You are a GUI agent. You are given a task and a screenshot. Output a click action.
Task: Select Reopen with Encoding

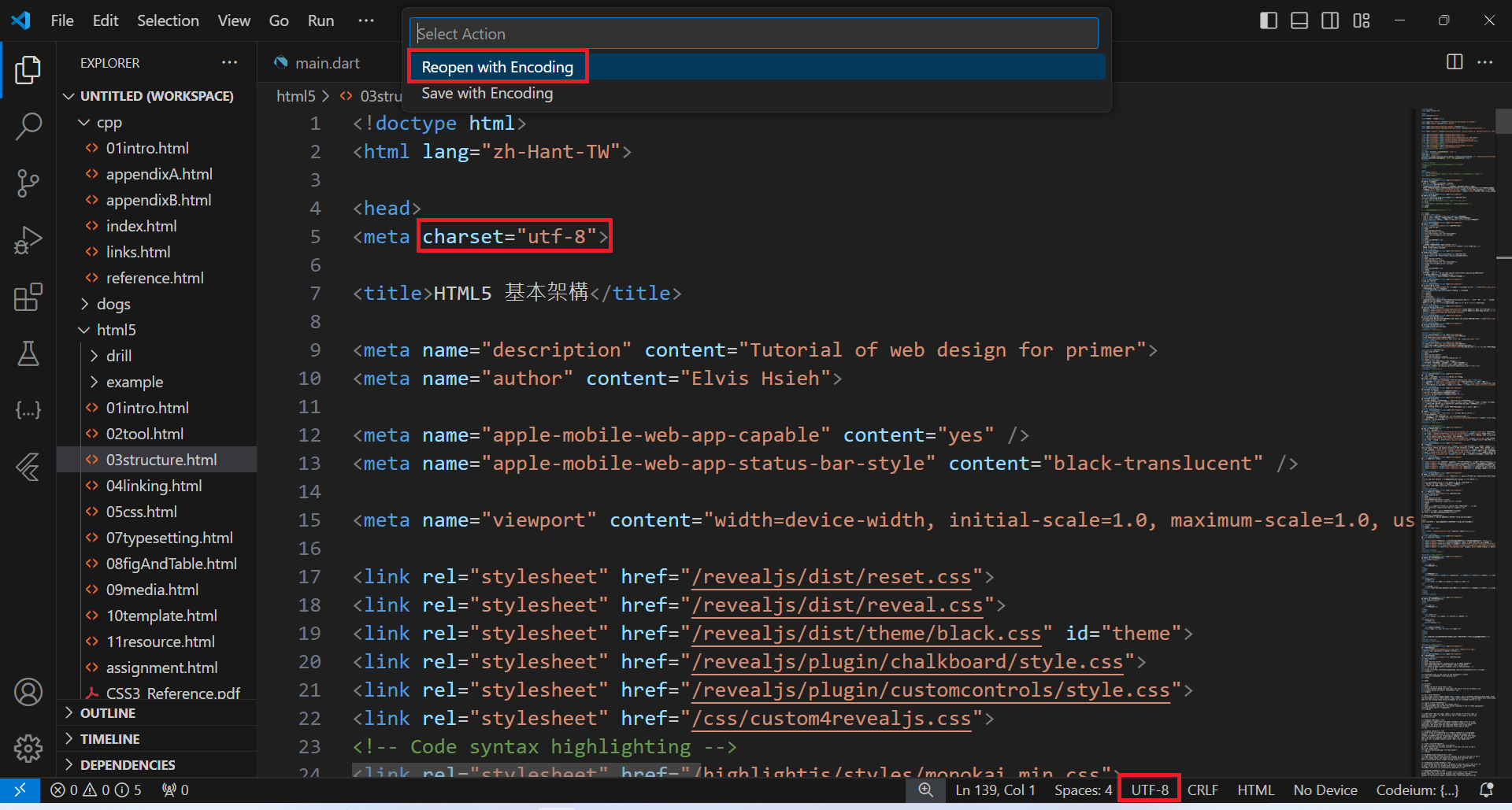(x=497, y=66)
